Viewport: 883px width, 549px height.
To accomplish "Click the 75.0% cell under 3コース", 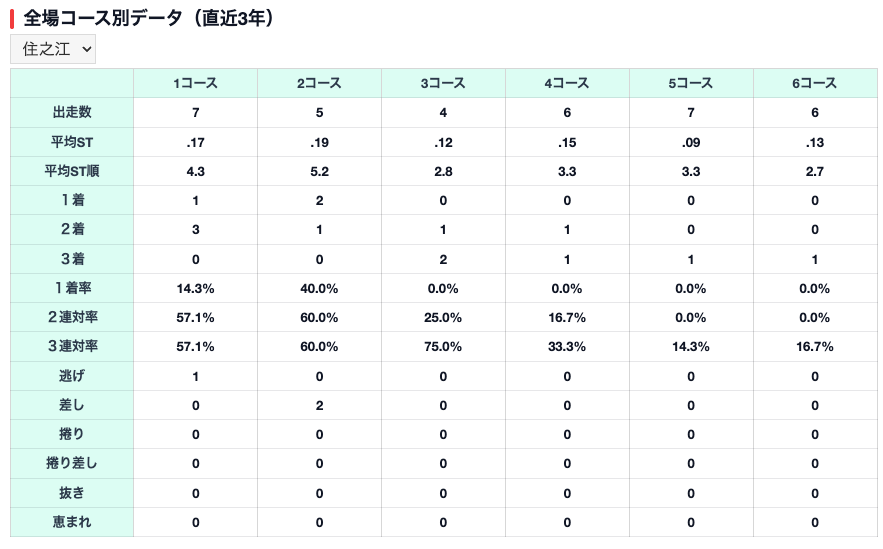I will point(443,346).
